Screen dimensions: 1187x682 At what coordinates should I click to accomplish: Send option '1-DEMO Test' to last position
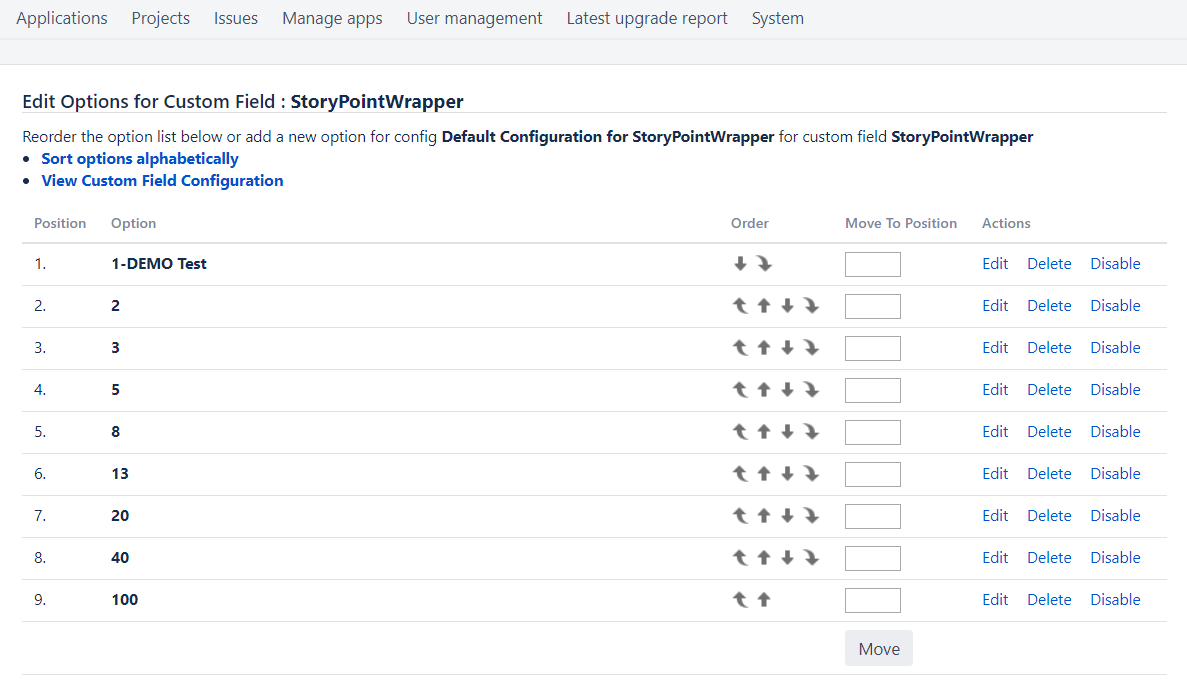coord(764,264)
